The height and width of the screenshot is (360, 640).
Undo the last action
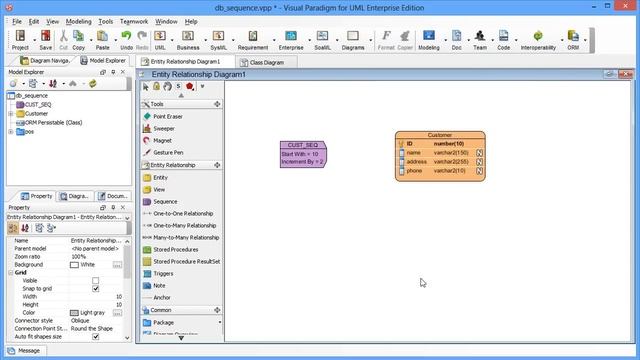127,40
